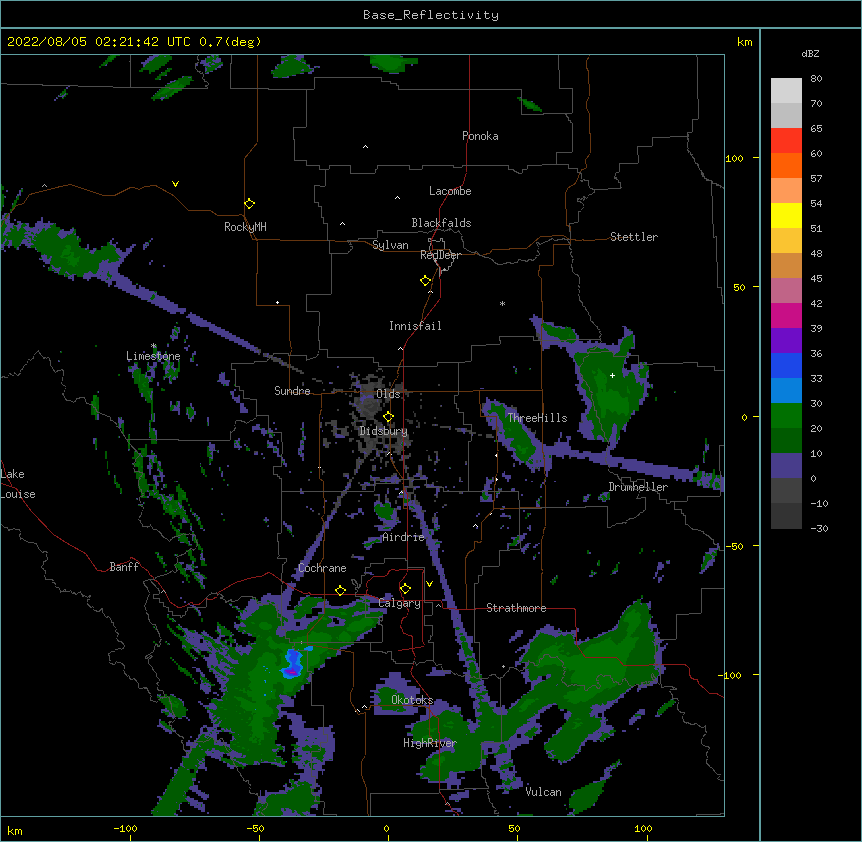Select the magenta 42-39 dBZ legend swatch
862x842 pixels.
(x=786, y=315)
